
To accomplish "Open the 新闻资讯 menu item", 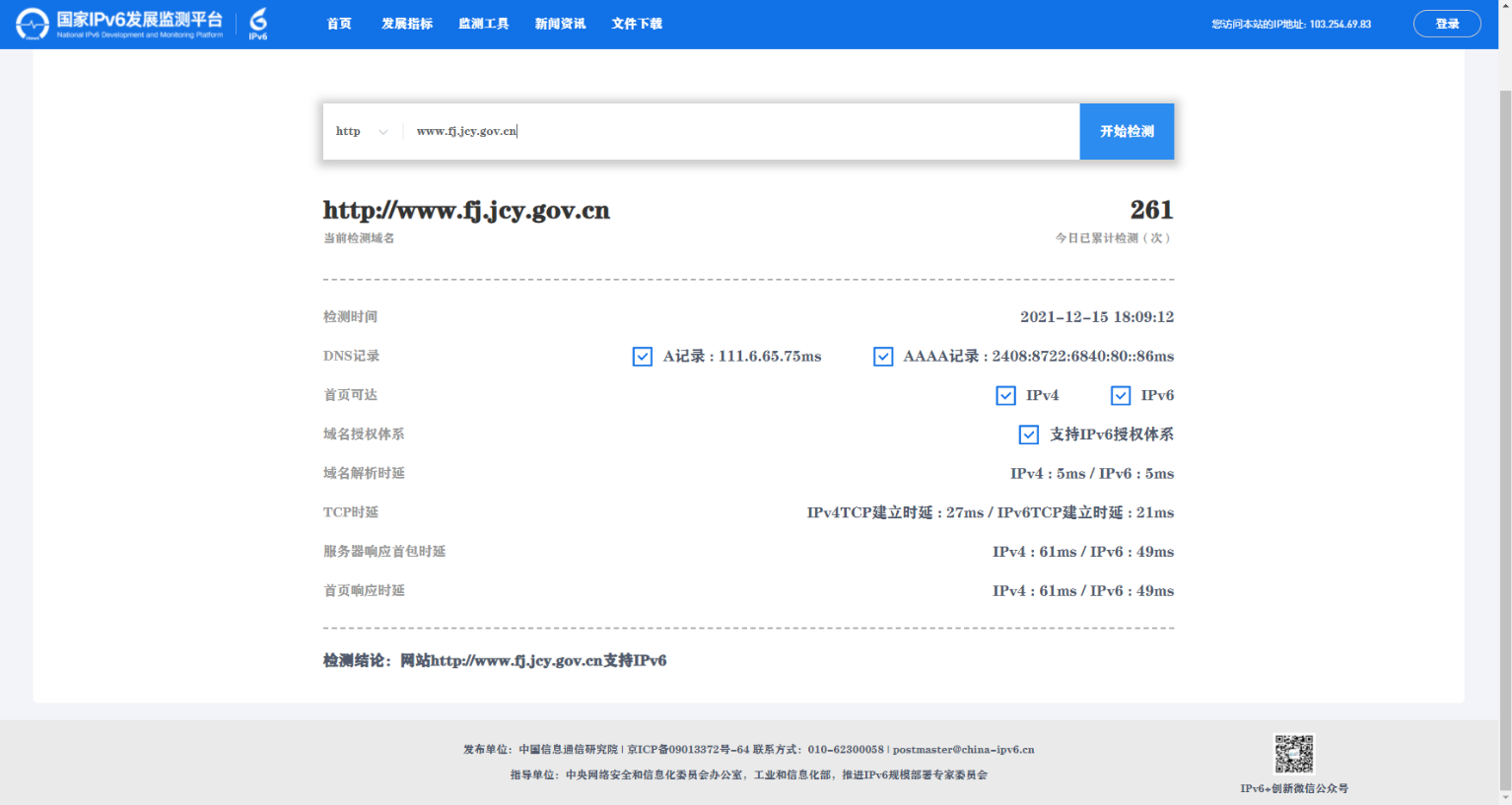I will pyautogui.click(x=560, y=24).
